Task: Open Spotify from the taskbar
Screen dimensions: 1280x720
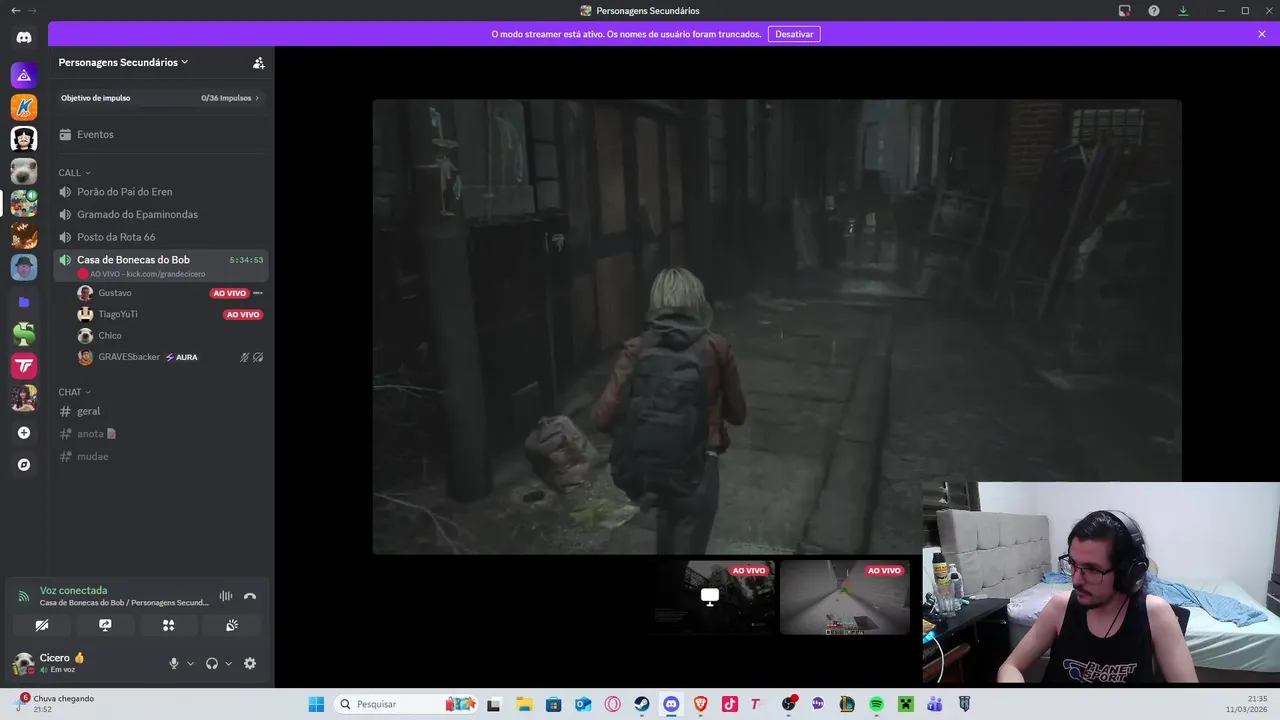Action: tap(876, 704)
